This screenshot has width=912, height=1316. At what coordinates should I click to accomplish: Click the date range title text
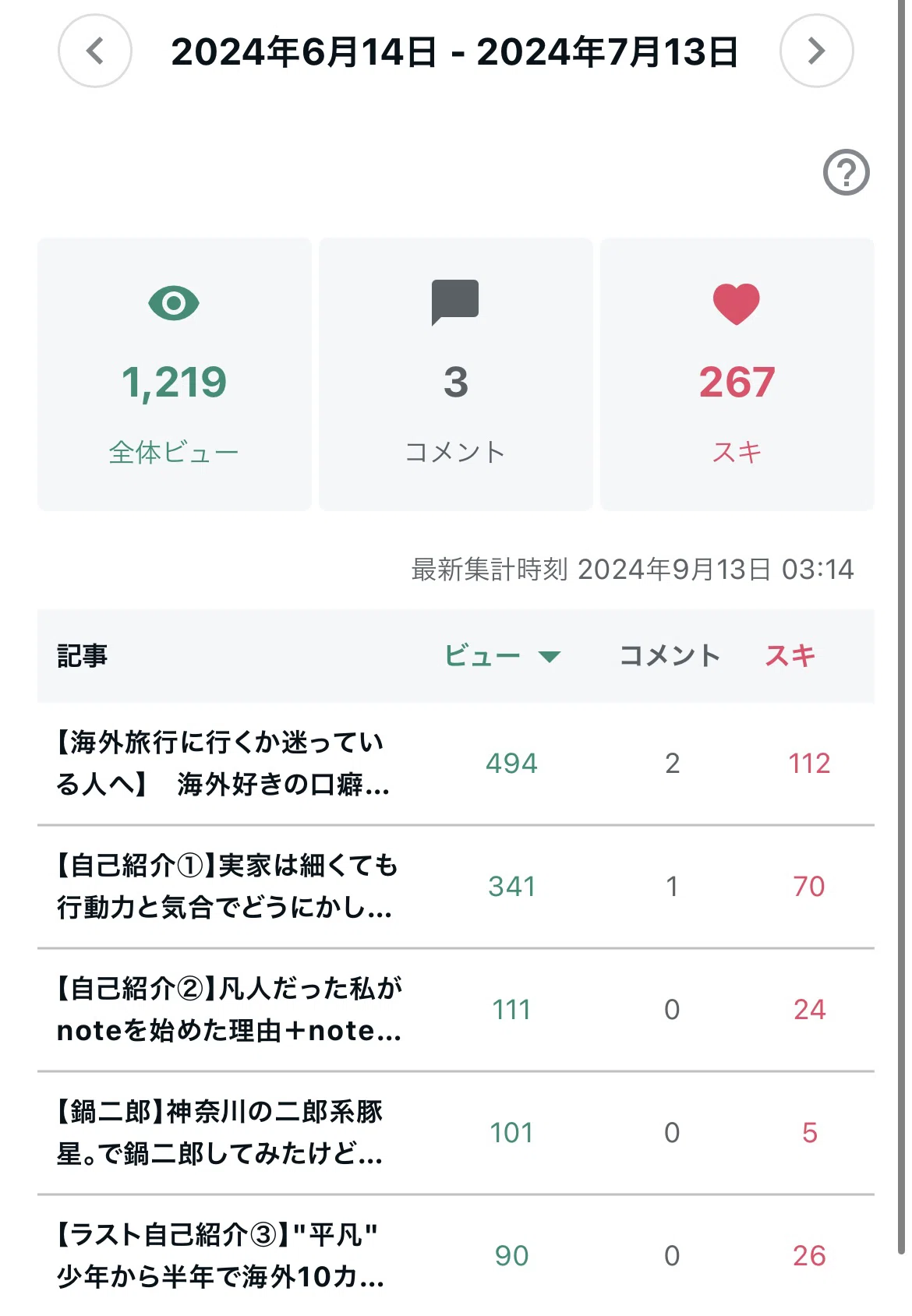click(x=454, y=52)
